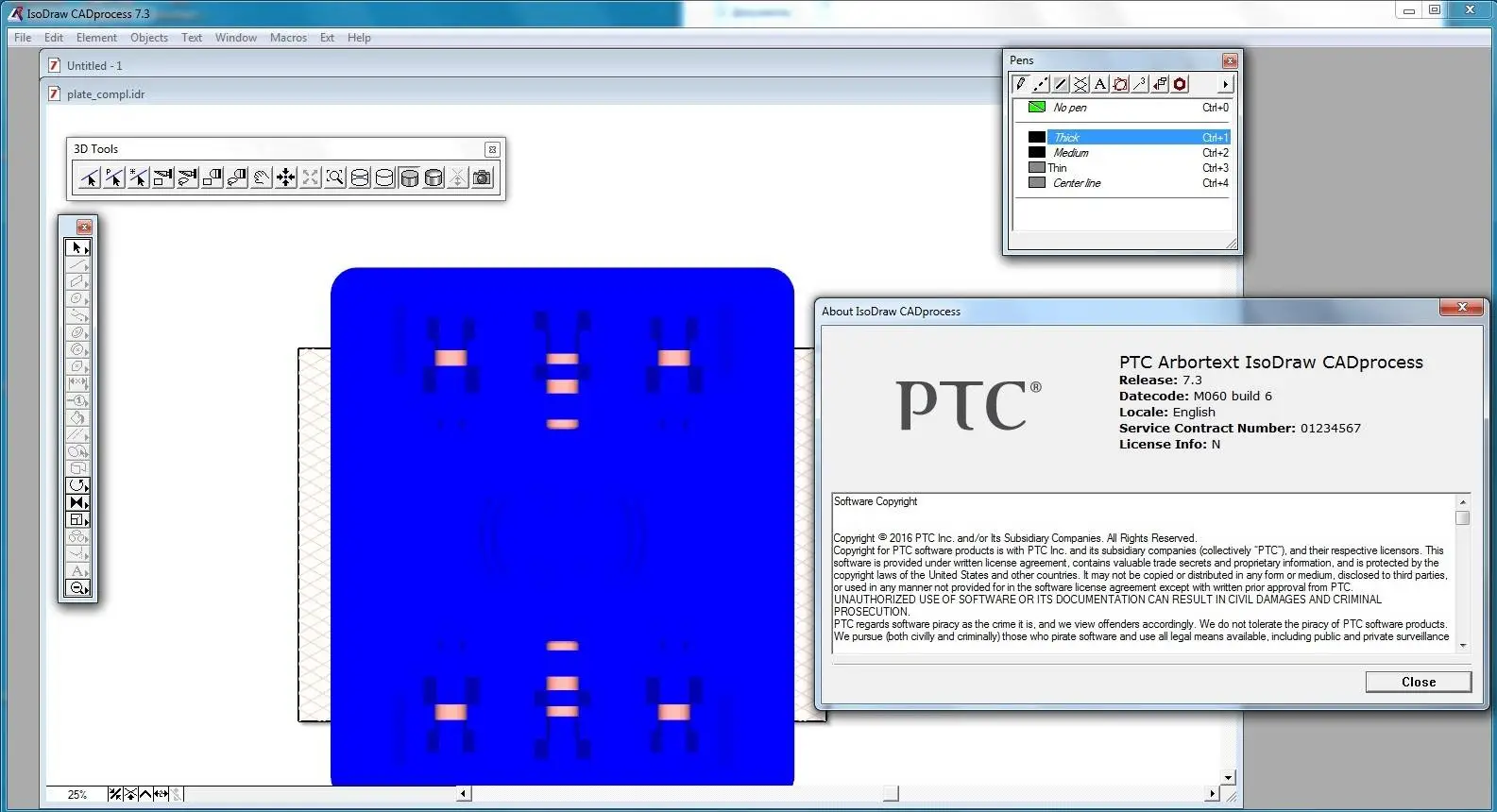Viewport: 1497px width, 812px height.
Task: Click the gray Center line pen swatch
Action: point(1036,182)
